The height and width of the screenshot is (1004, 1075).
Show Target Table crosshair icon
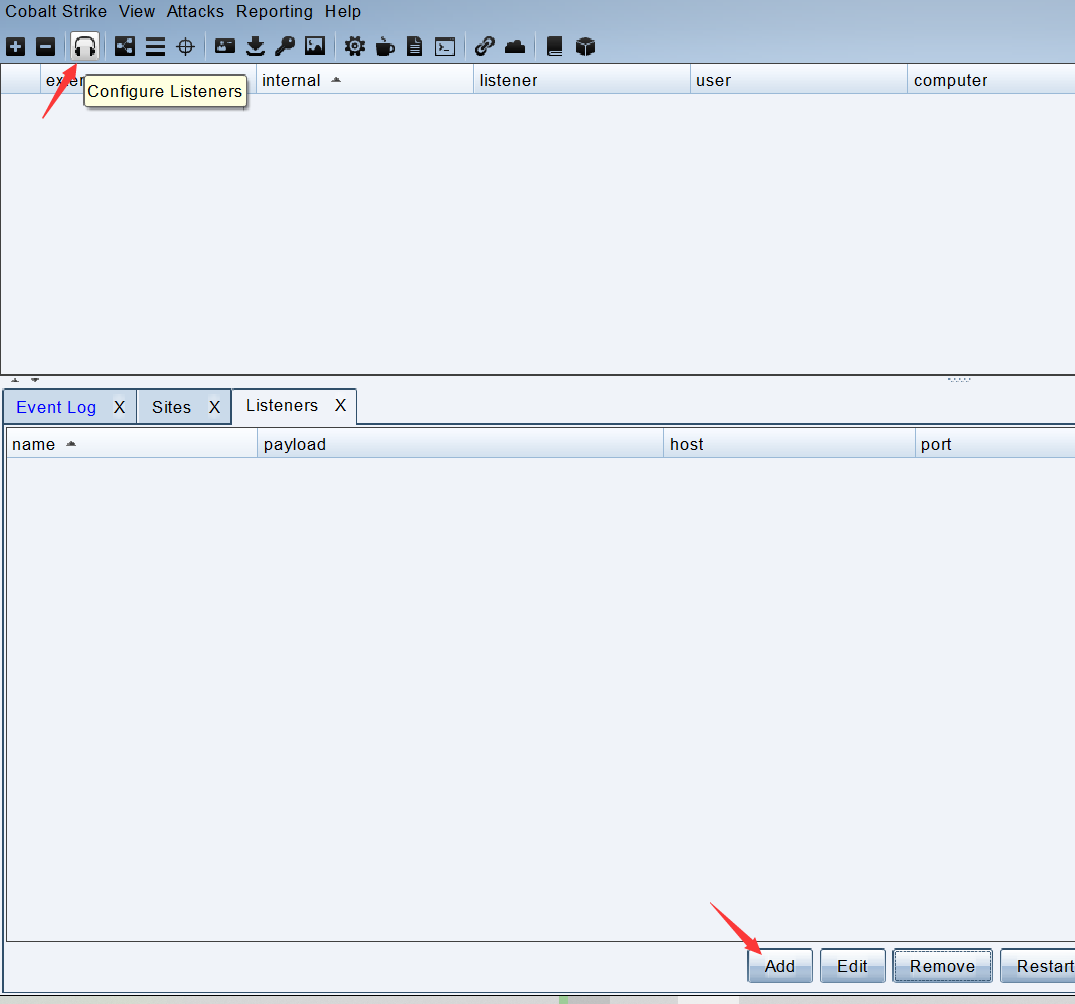point(185,47)
